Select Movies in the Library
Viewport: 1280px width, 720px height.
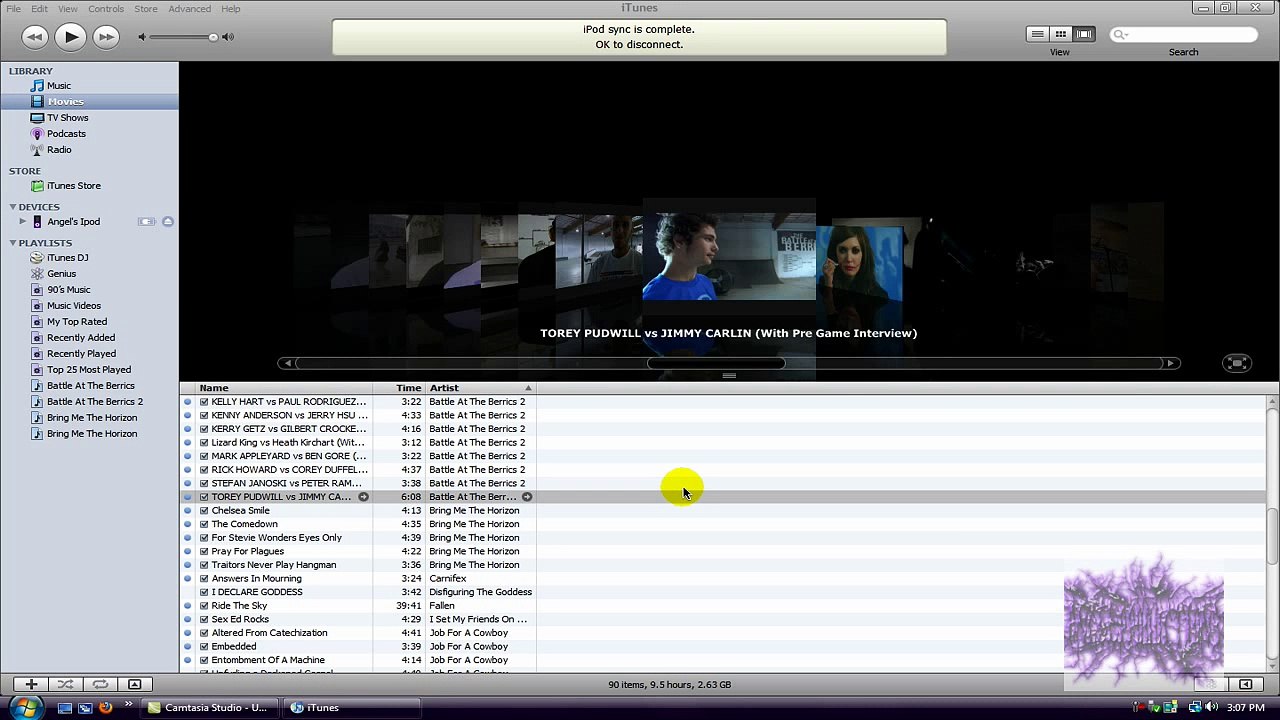89,102
